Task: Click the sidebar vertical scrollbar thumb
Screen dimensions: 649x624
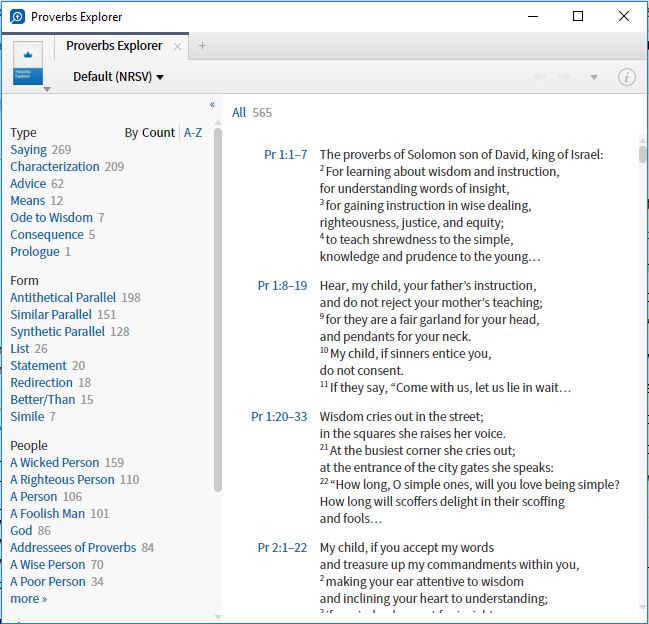Action: 218,310
